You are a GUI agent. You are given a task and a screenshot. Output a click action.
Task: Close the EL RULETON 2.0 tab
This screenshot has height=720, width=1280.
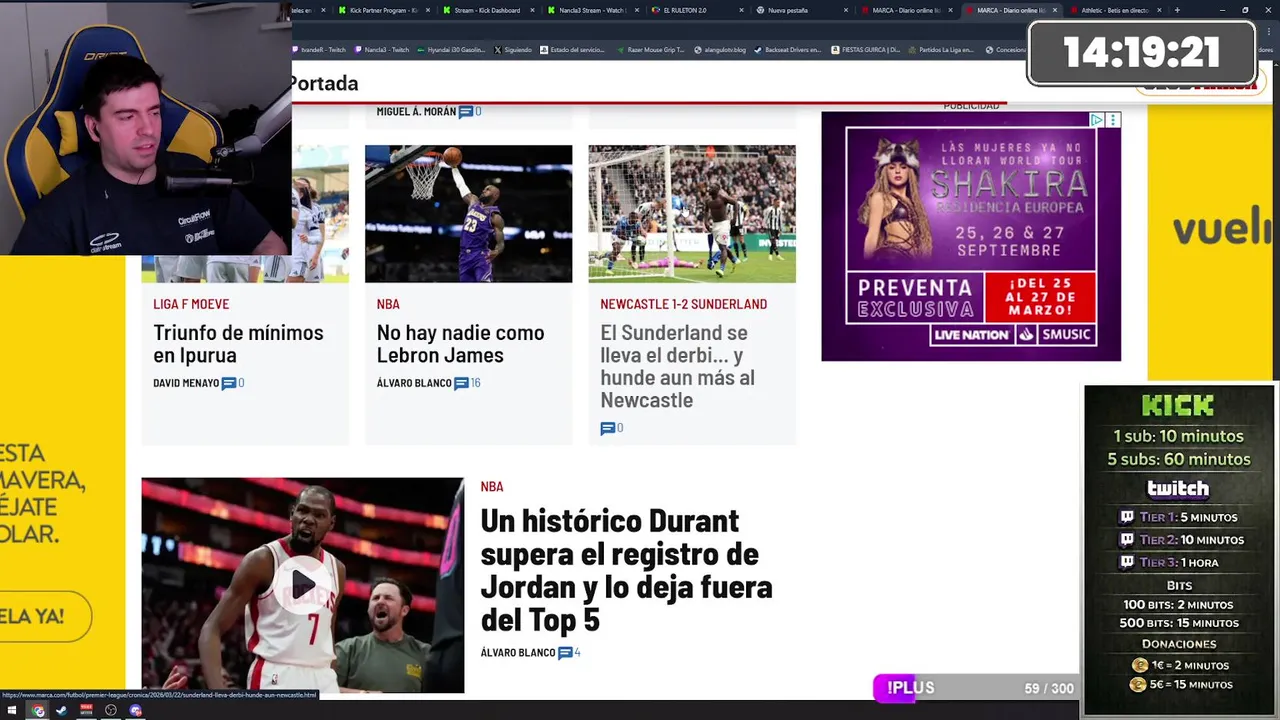(742, 10)
